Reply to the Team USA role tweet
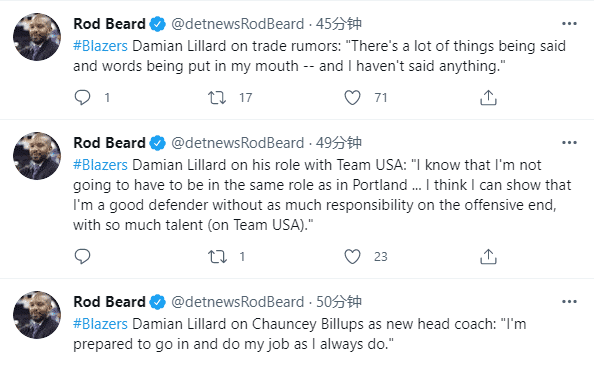This screenshot has width=594, height=367. (82, 257)
